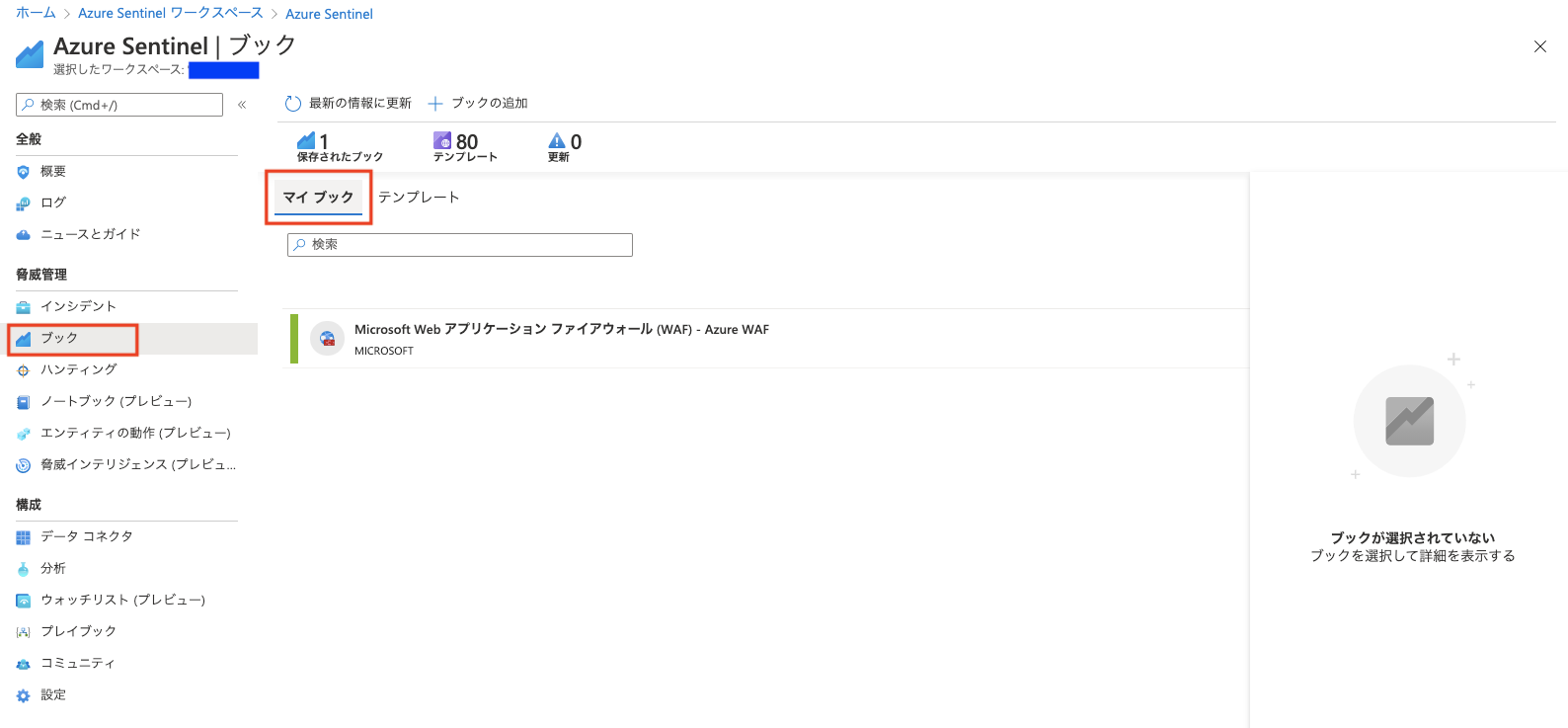
Task: Click the 脅威インテリジェンス icon
Action: click(x=24, y=465)
